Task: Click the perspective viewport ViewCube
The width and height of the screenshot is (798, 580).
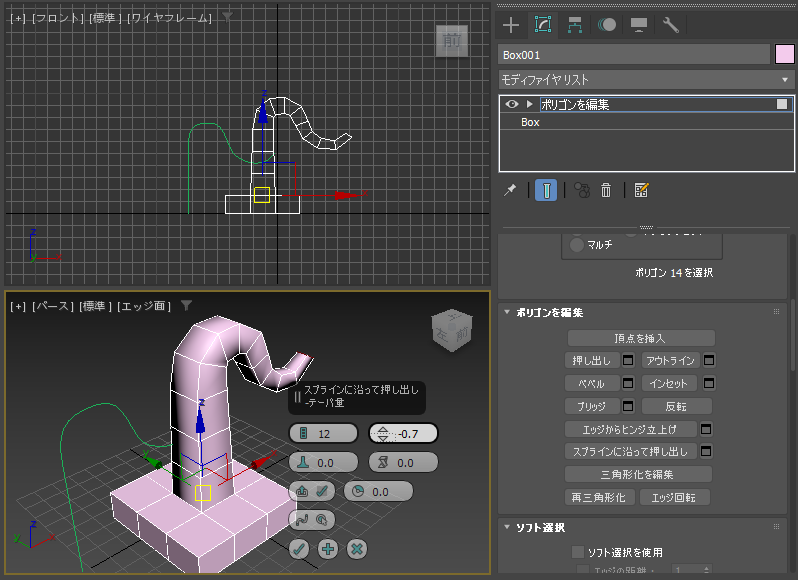Action: (452, 331)
